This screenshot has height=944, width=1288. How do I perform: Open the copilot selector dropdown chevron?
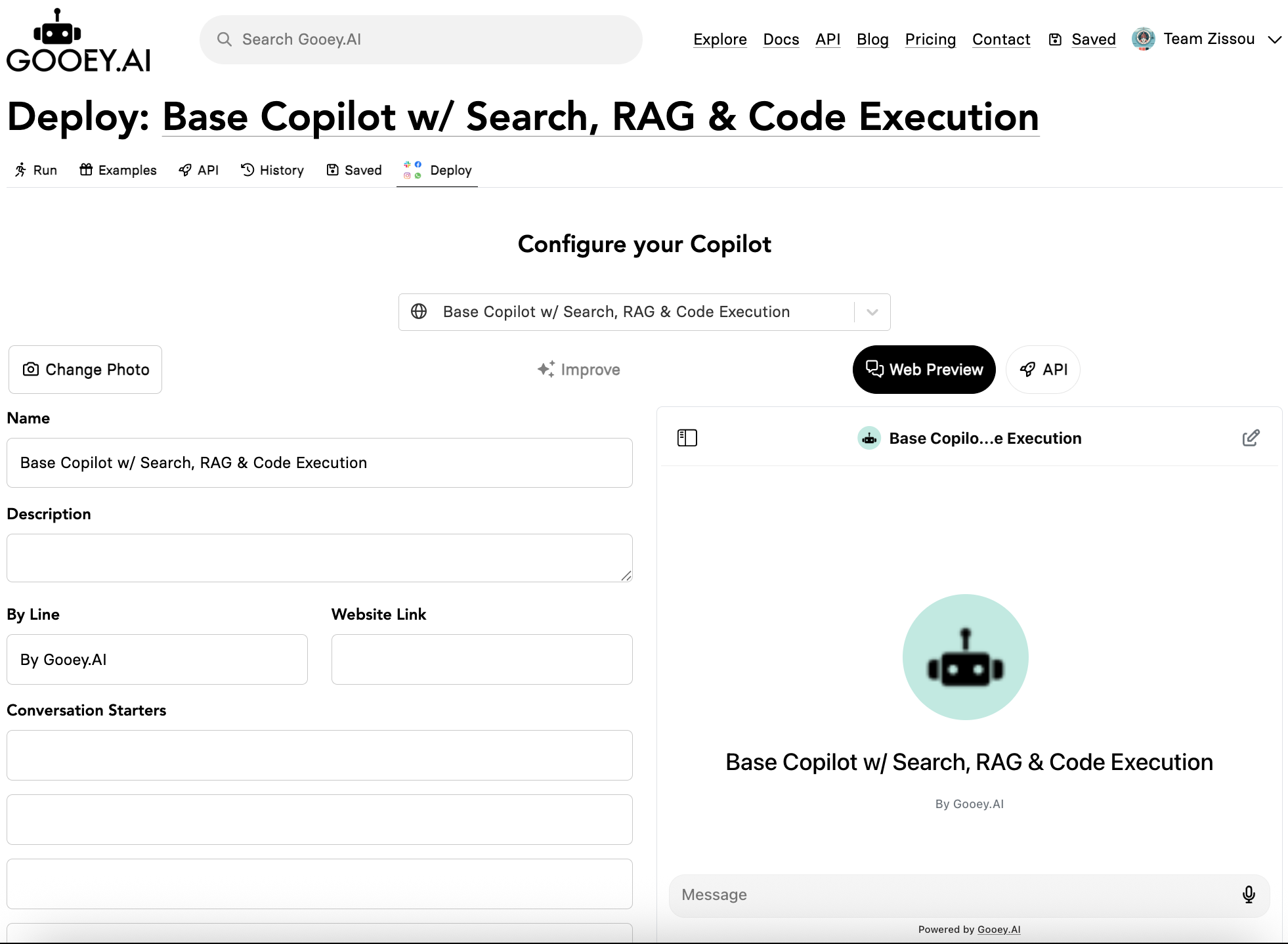pos(872,312)
